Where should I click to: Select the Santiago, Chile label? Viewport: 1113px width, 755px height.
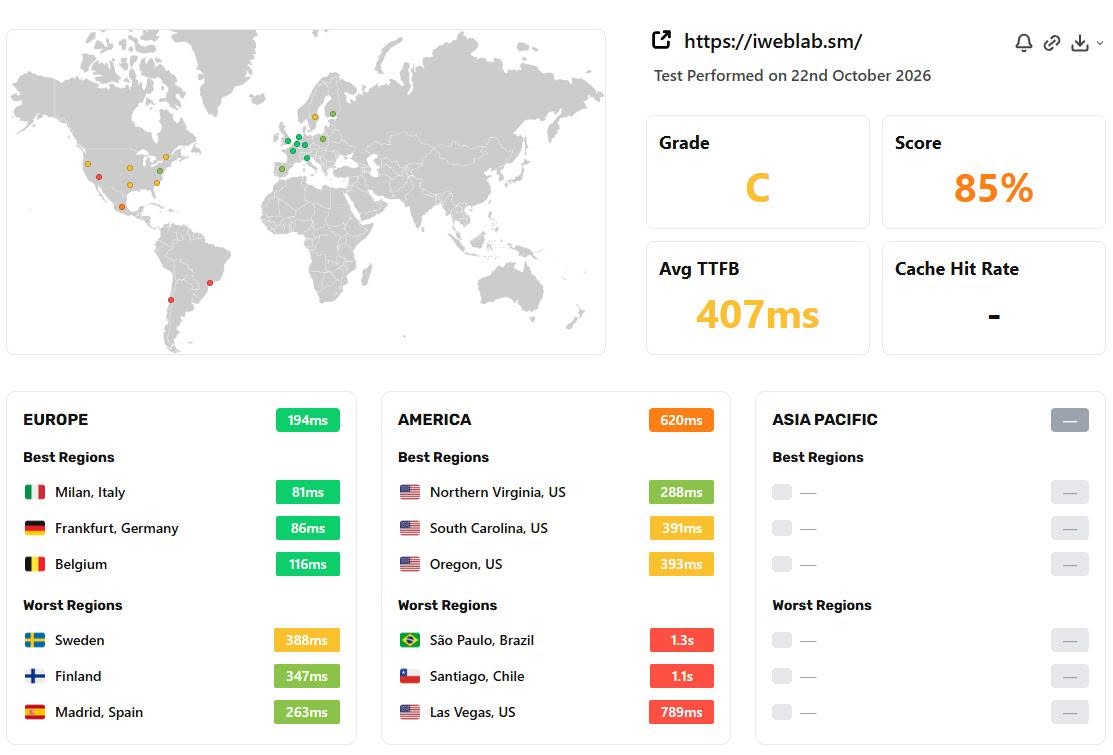coord(477,676)
